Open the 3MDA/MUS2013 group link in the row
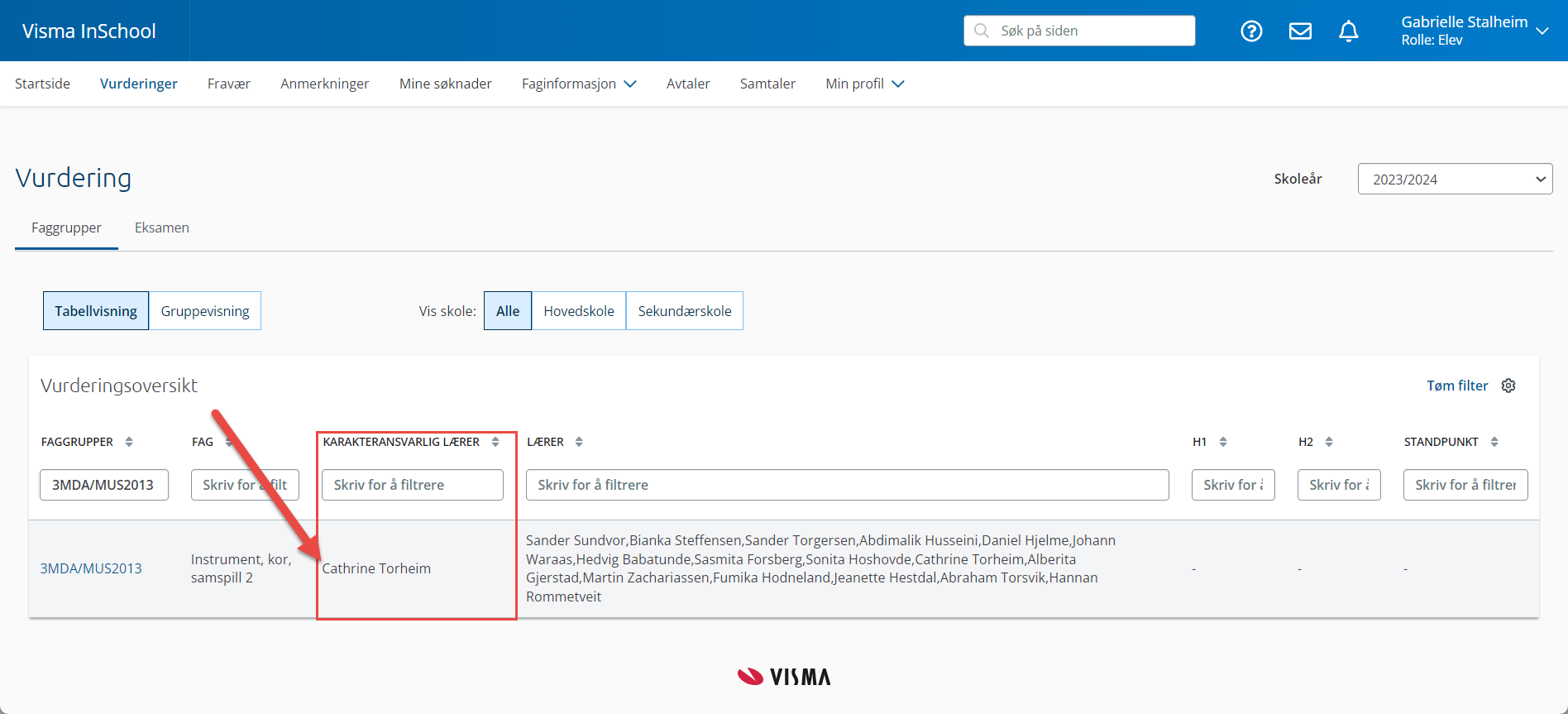Image resolution: width=1568 pixels, height=714 pixels. pos(91,568)
